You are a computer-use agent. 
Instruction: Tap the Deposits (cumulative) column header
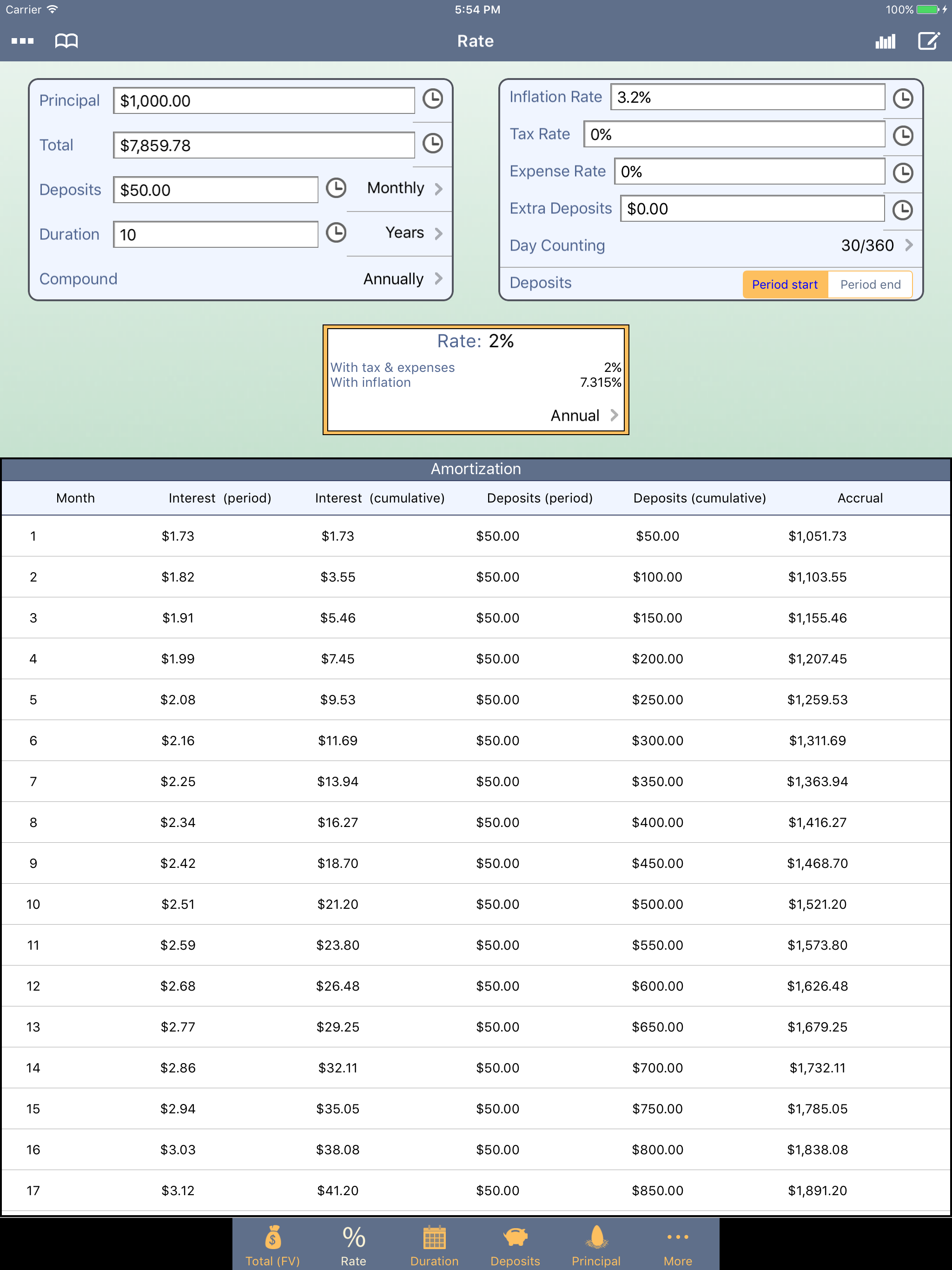pyautogui.click(x=700, y=498)
